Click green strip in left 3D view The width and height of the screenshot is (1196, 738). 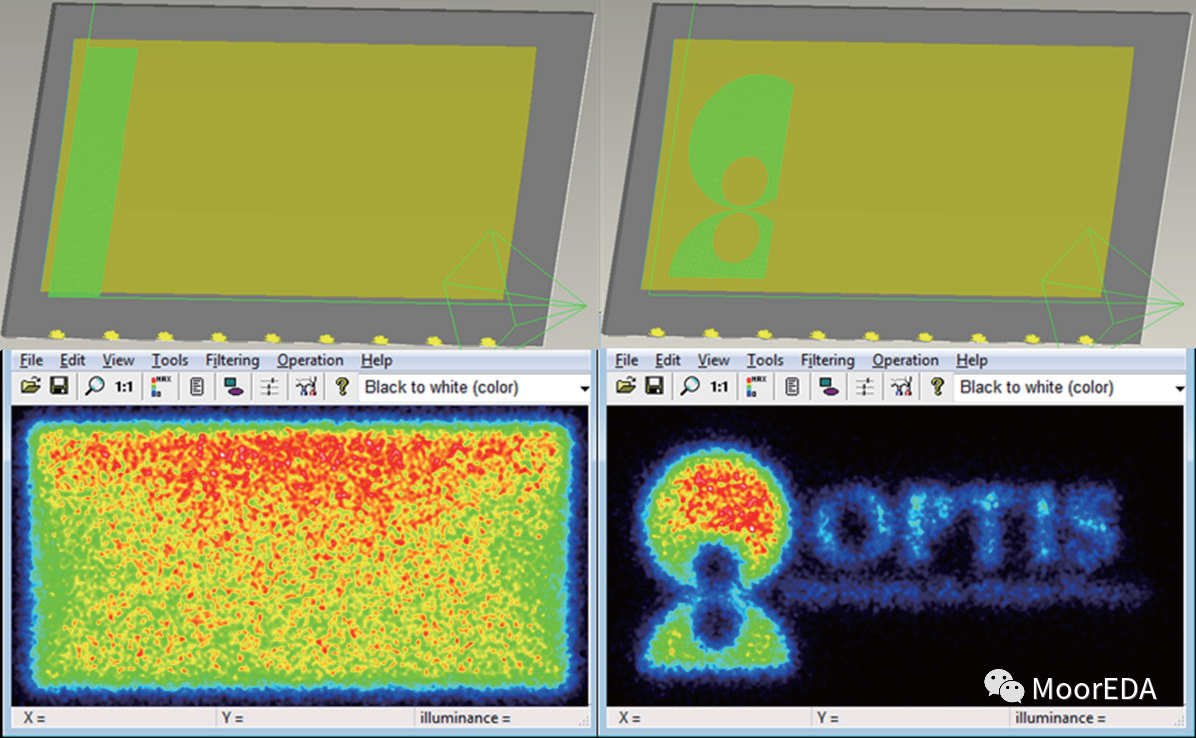(93, 172)
